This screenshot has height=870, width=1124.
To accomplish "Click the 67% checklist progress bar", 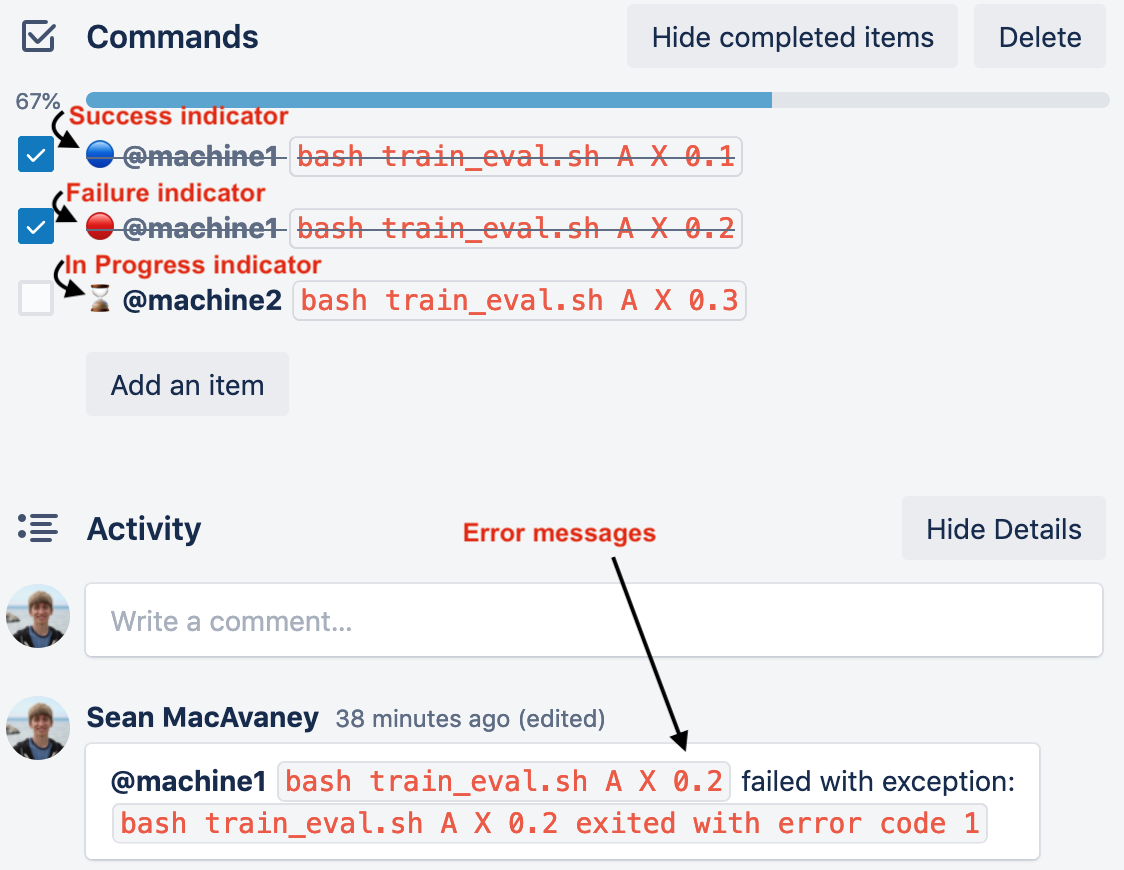I will (x=597, y=100).
